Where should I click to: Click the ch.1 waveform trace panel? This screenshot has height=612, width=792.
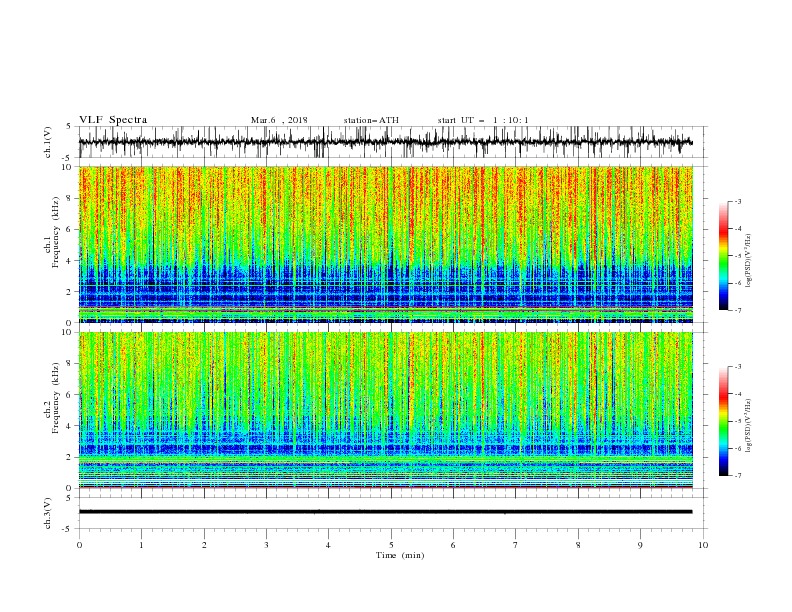point(392,142)
